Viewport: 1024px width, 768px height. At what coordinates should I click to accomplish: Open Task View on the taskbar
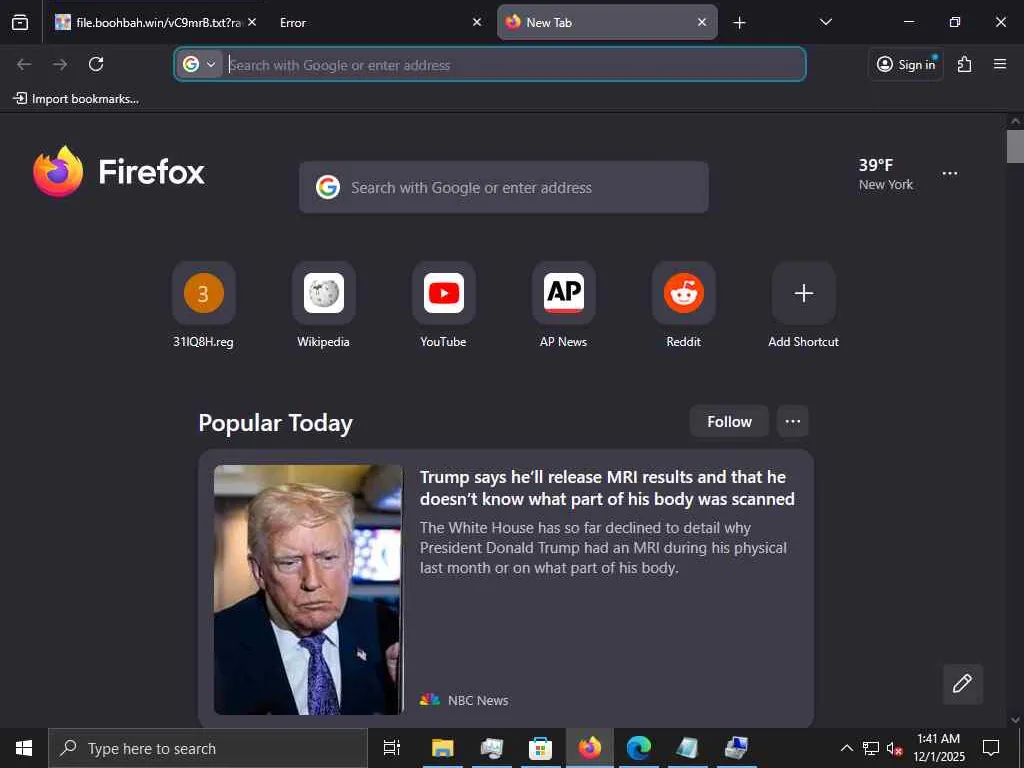pos(392,748)
